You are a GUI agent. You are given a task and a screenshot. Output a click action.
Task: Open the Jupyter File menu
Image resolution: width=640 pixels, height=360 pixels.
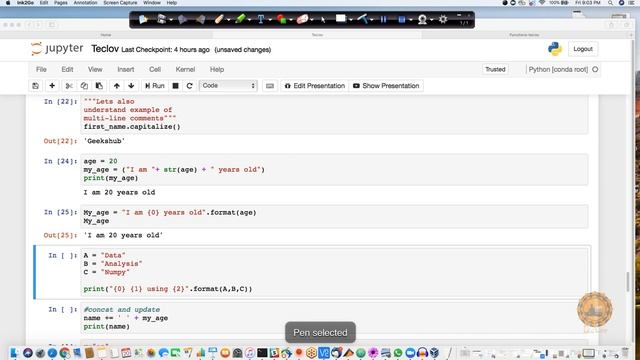[x=41, y=69]
